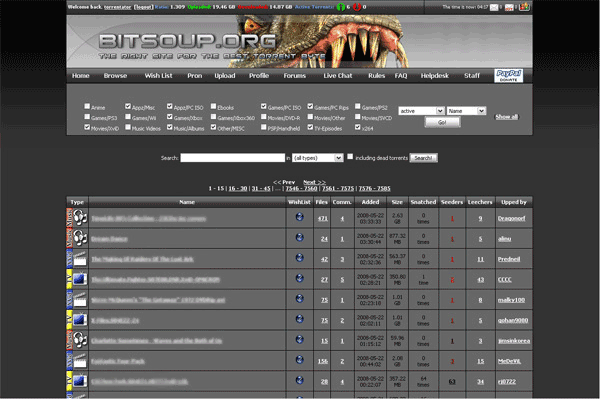Image resolution: width=600 pixels, height=399 pixels.
Task: Go to the Home page
Action: coord(81,76)
